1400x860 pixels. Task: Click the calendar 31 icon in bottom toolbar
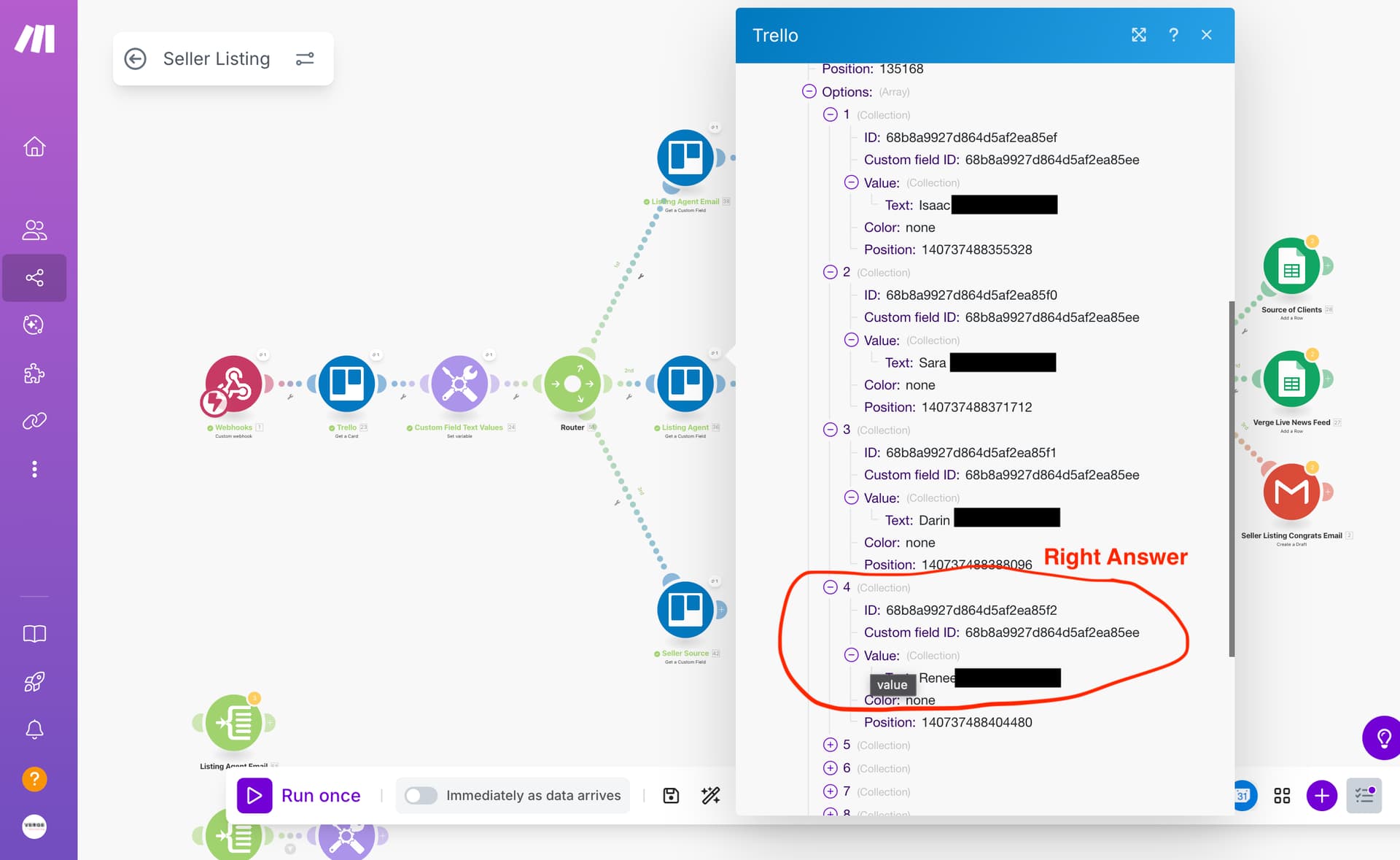1242,795
